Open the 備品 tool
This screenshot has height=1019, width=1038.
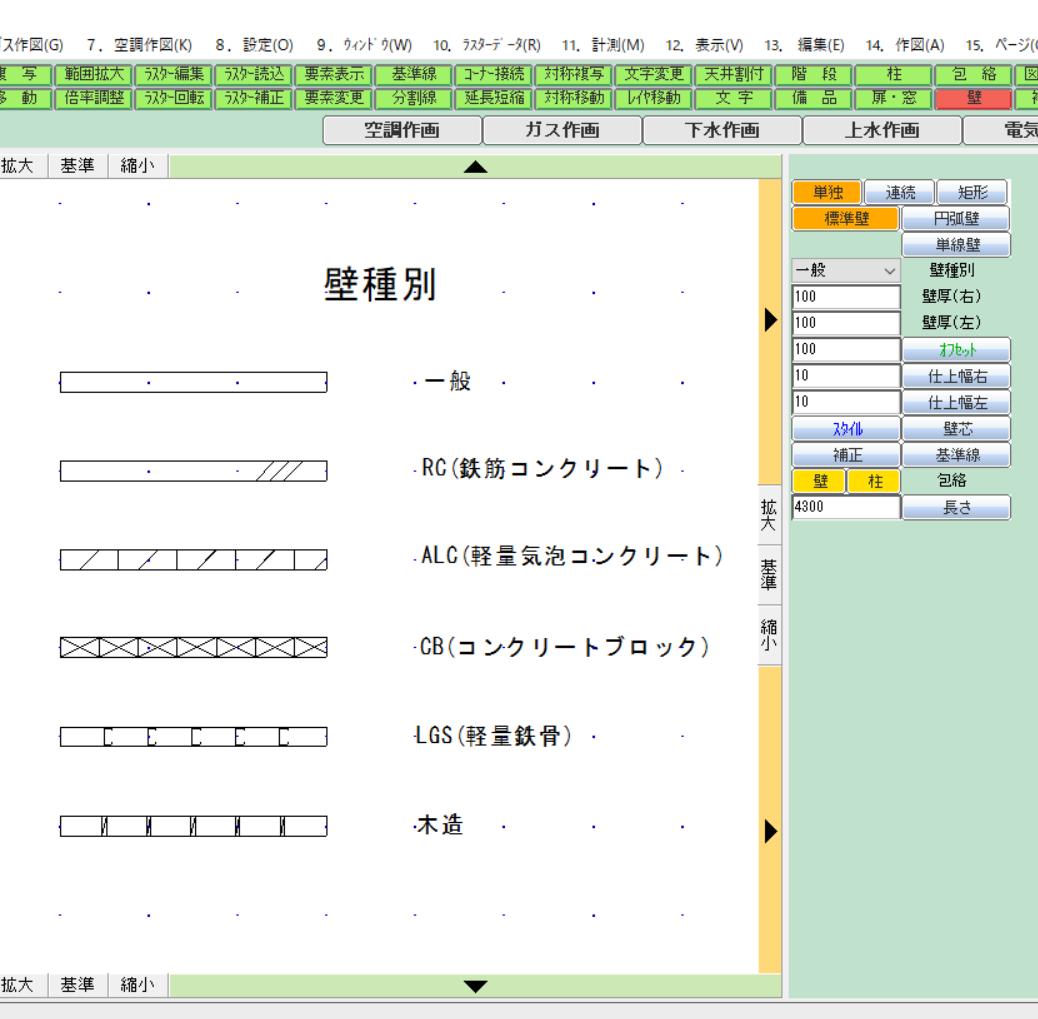point(814,99)
